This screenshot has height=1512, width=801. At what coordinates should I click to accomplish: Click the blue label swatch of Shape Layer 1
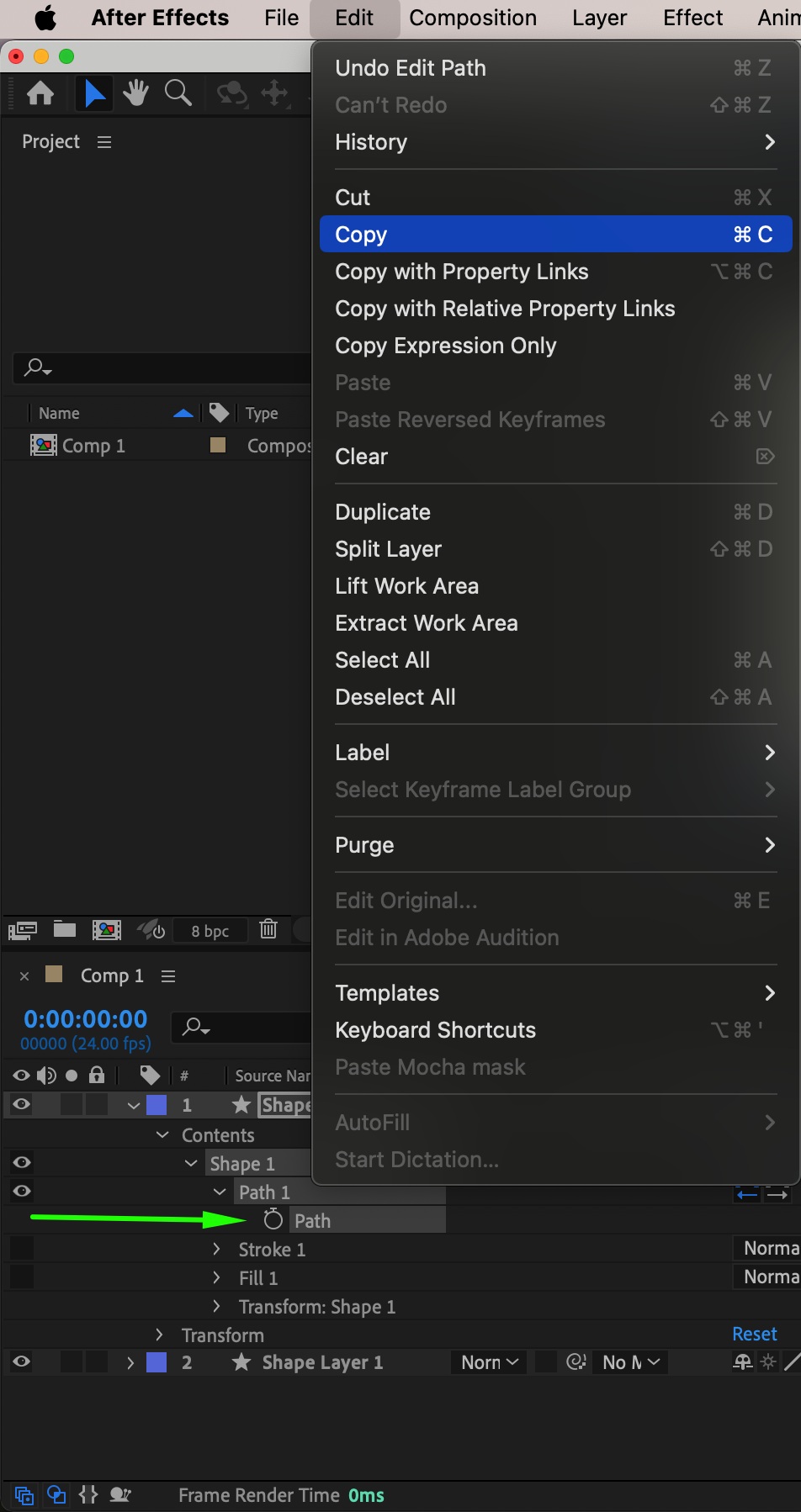click(156, 1362)
